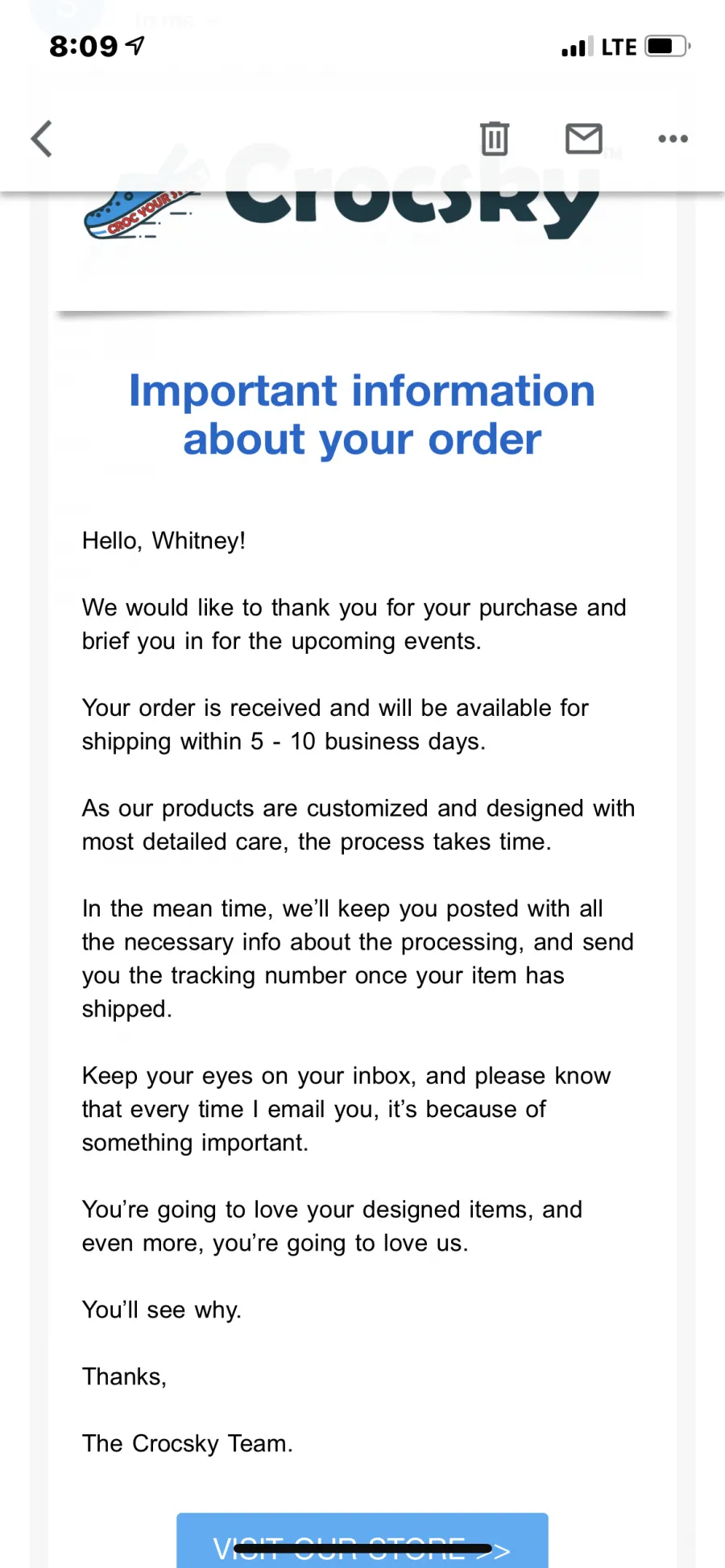Image resolution: width=725 pixels, height=1568 pixels.
Task: Tap the location arrow beside the time
Action: pos(135,46)
